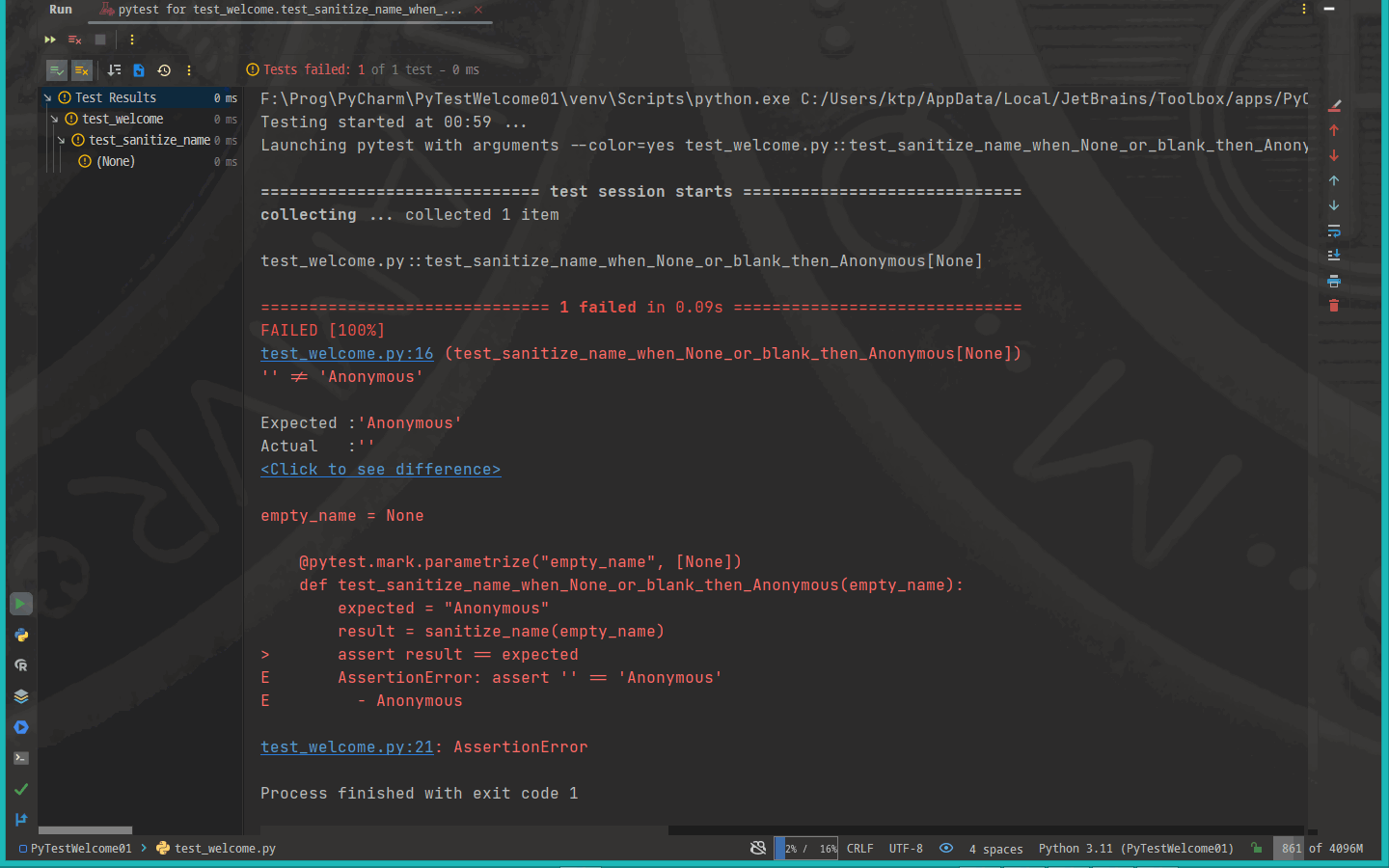Open the test history clock icon

164,70
